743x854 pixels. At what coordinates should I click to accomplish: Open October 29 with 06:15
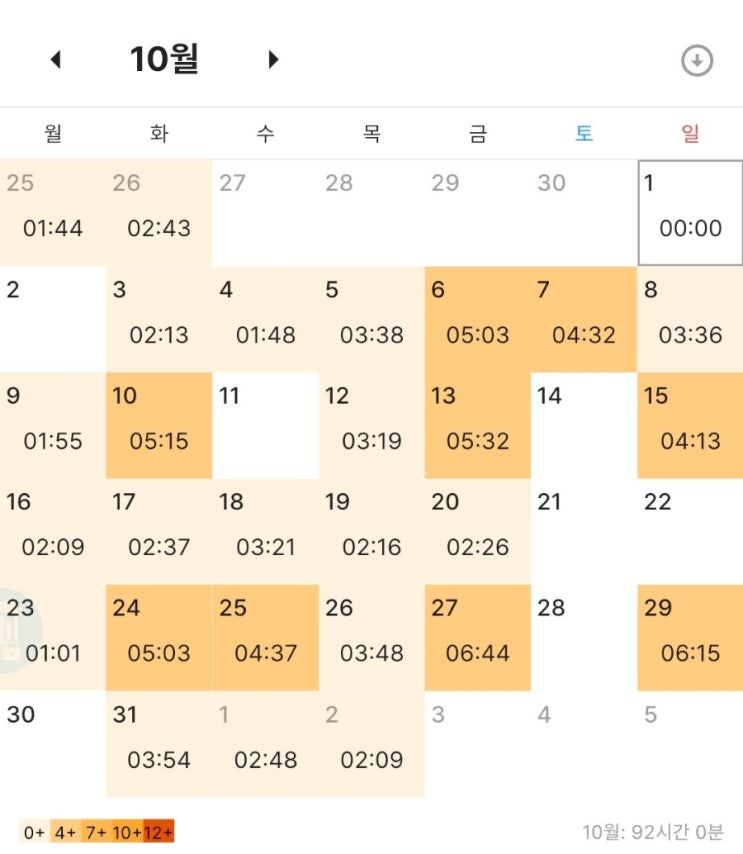(690, 637)
